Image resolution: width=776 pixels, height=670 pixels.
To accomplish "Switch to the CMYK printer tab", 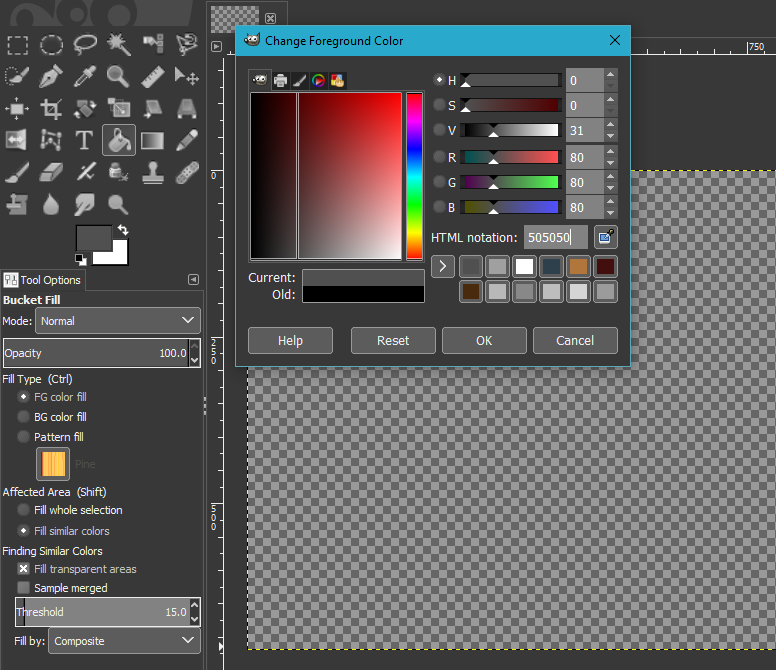I will [281, 80].
